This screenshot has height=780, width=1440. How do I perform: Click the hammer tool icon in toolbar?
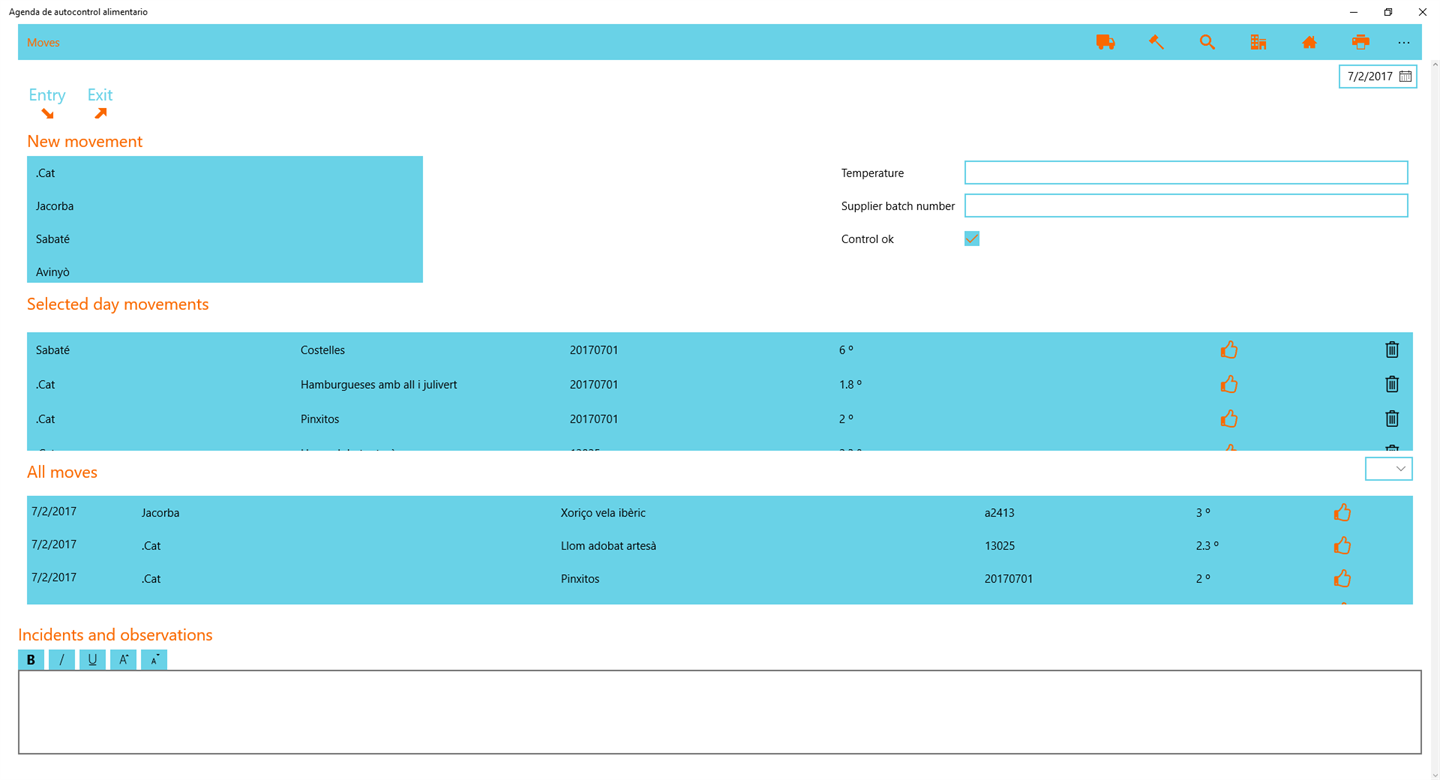point(1156,42)
